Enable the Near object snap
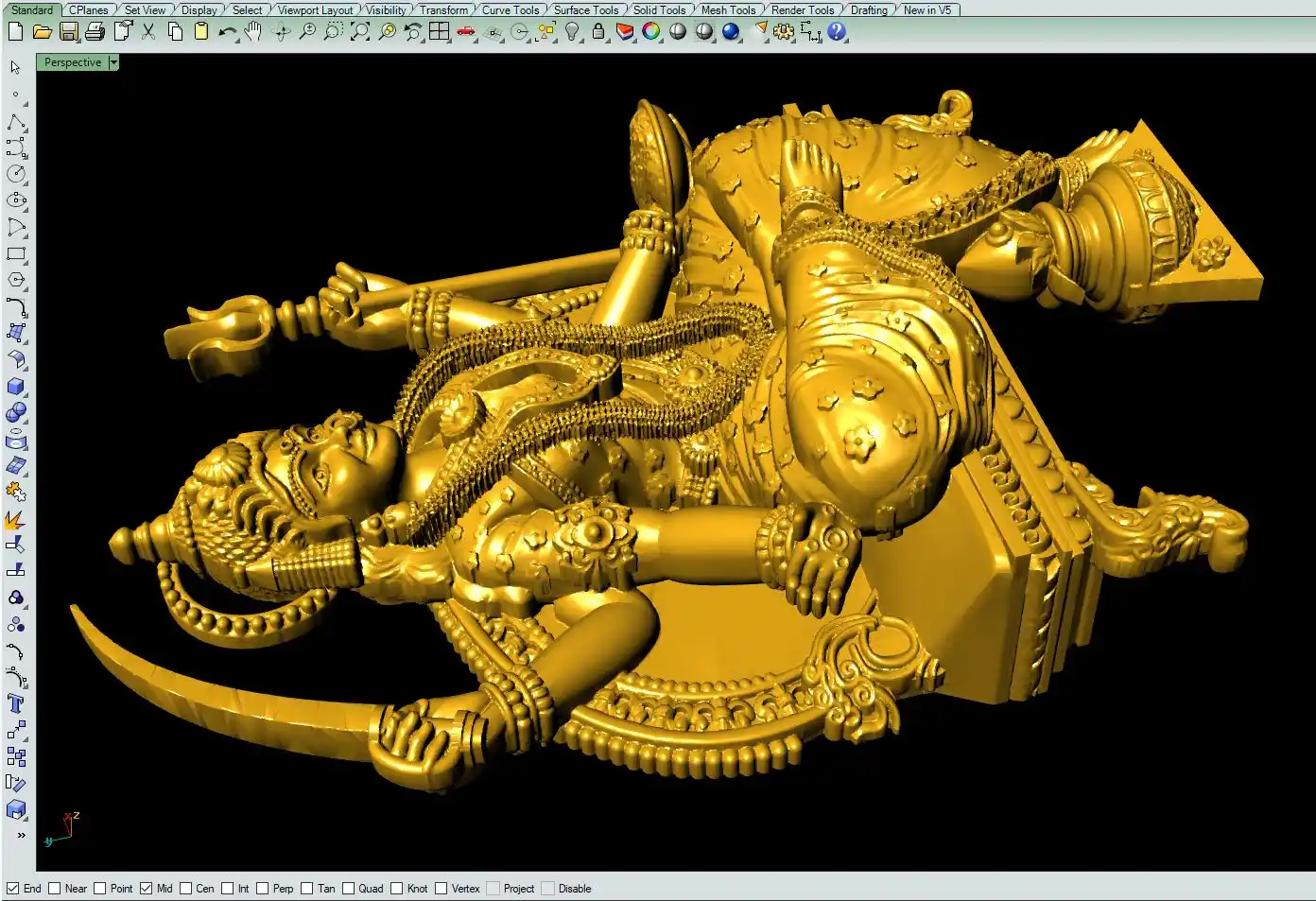 (x=55, y=889)
